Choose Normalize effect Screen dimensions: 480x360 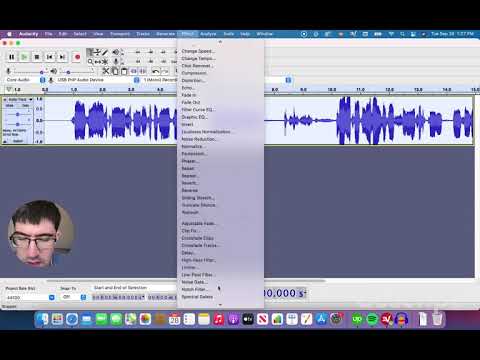tap(220, 146)
